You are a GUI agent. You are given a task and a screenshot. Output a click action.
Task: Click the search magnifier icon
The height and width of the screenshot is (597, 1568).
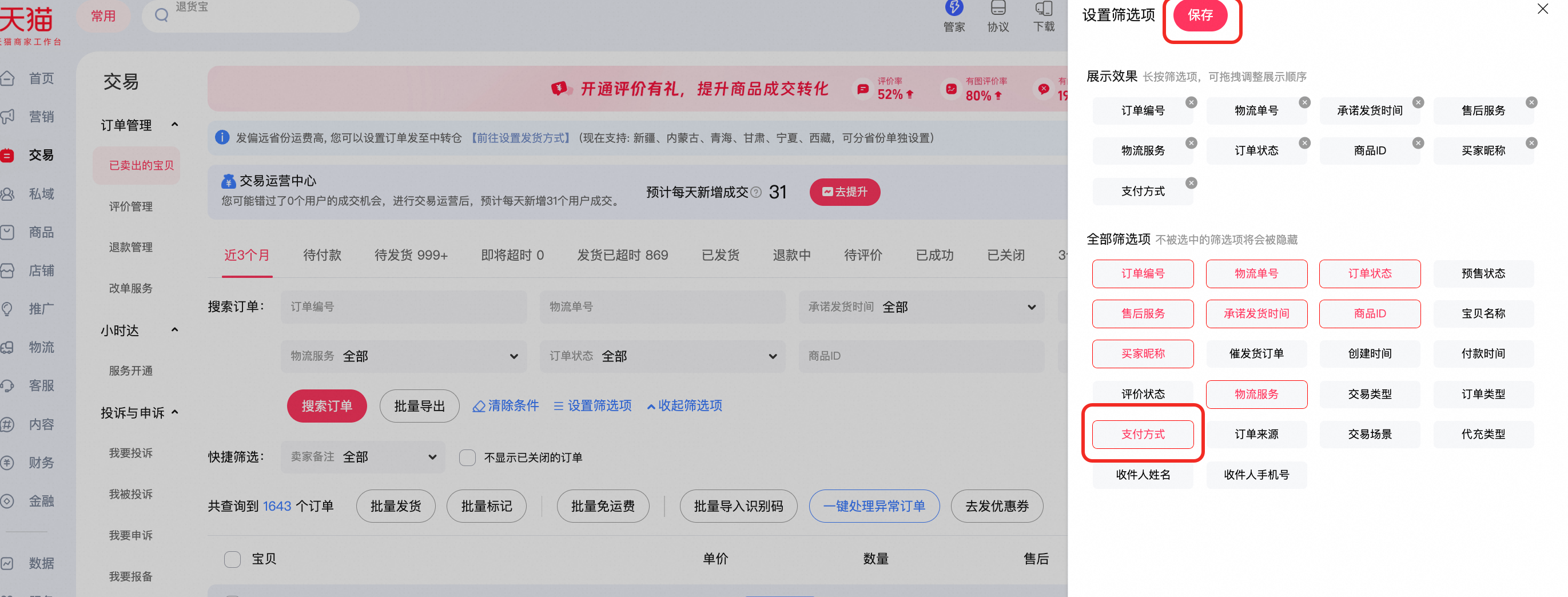coord(161,15)
